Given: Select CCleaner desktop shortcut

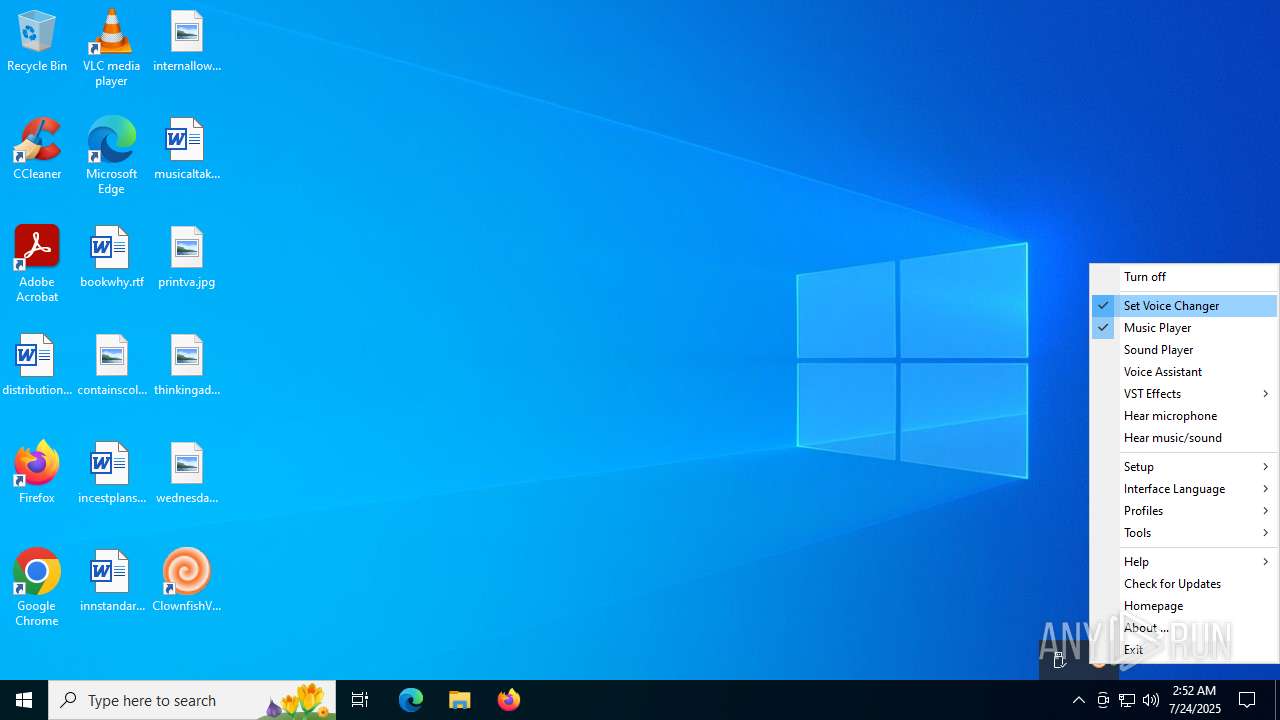Looking at the screenshot, I should point(37,150).
